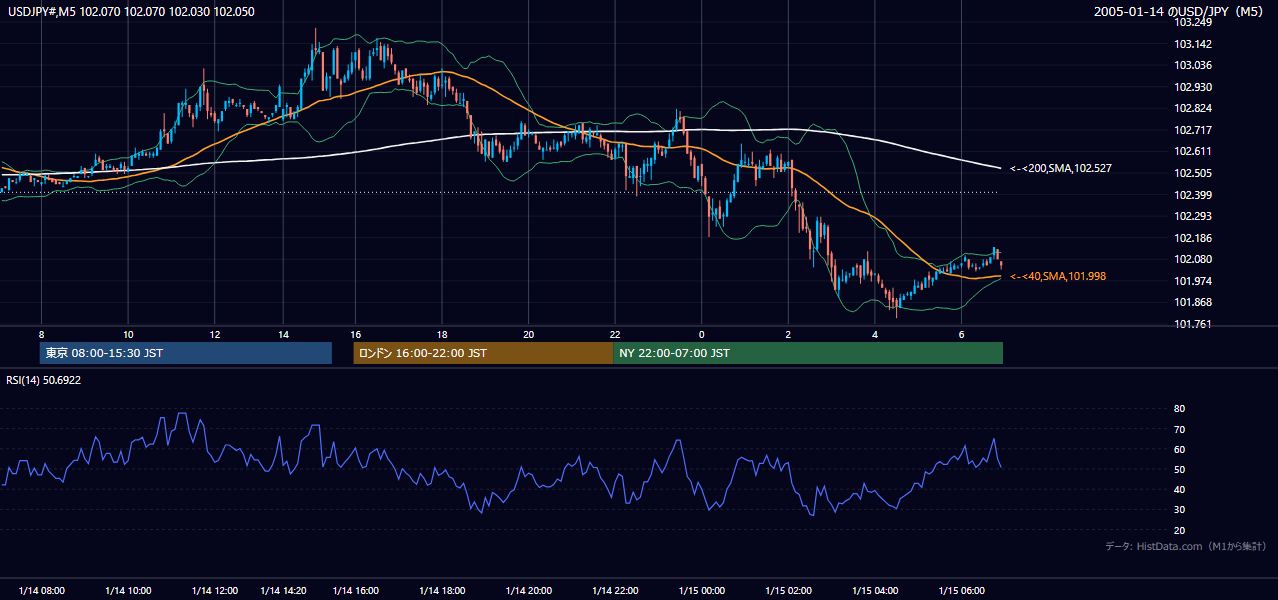
Task: Click the RSI 20 level label
Action: (x=1179, y=530)
